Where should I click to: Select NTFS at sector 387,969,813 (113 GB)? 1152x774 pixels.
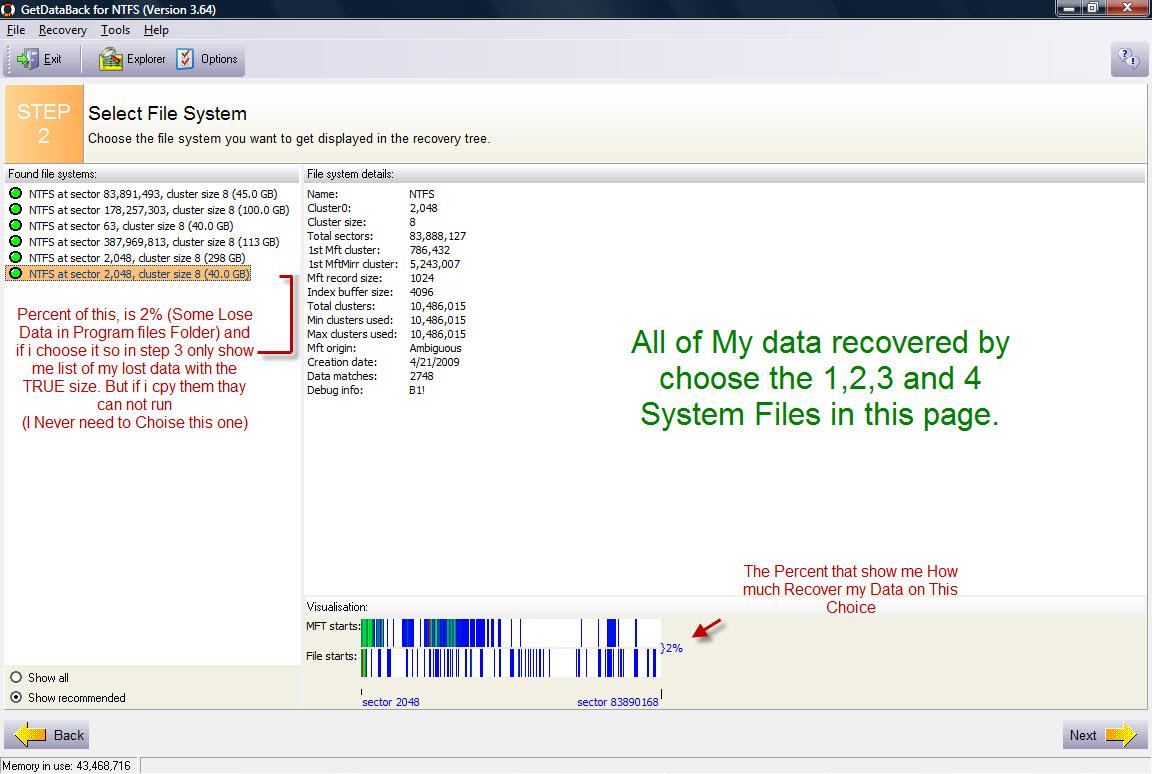(154, 242)
